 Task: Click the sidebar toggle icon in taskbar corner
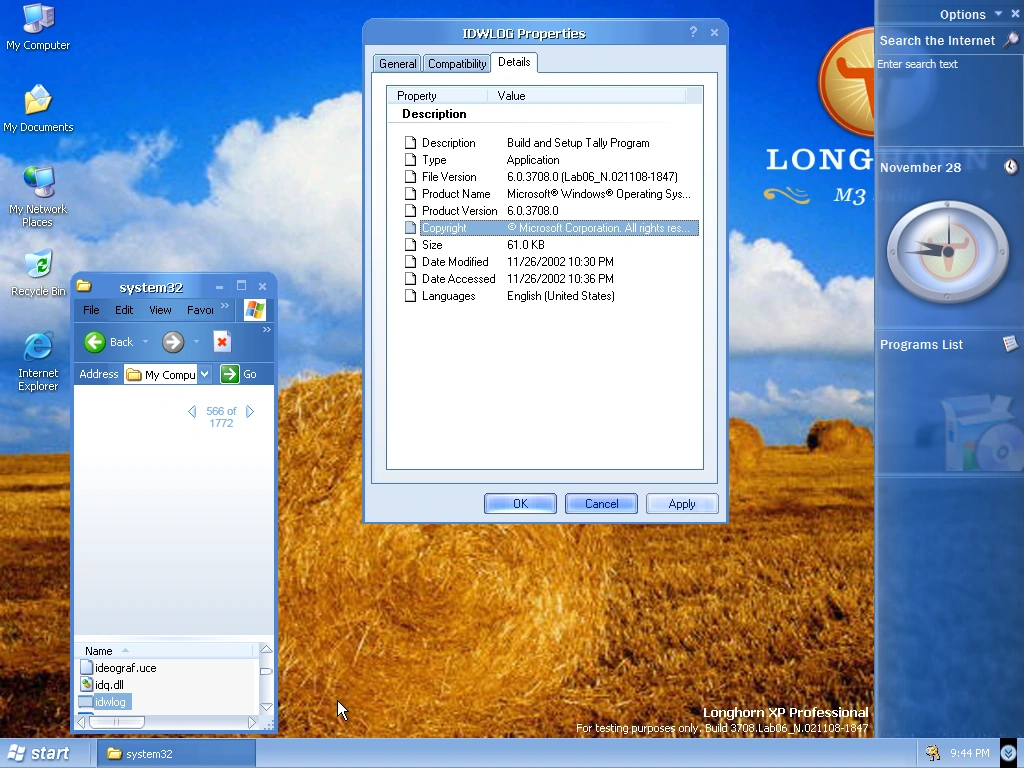[x=1009, y=753]
